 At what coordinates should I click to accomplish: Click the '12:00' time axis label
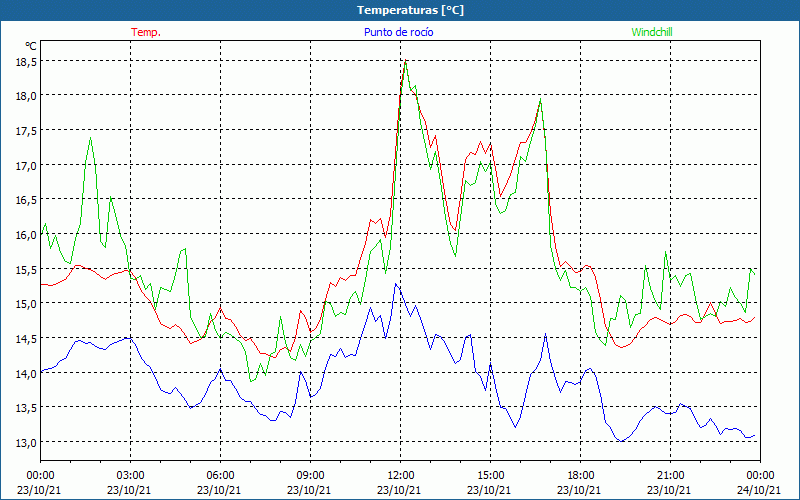401,475
